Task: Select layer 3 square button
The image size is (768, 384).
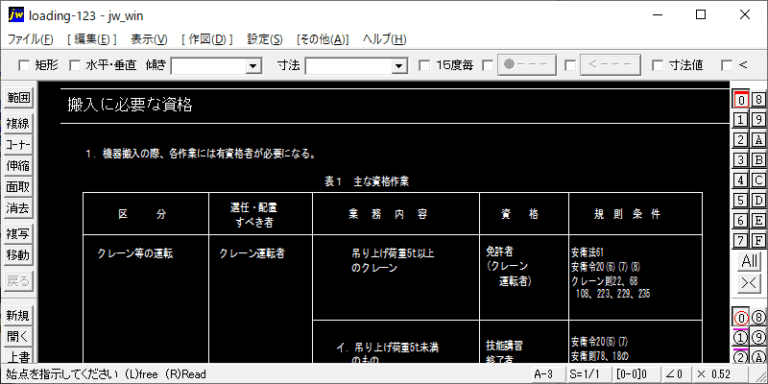Action: pos(741,160)
